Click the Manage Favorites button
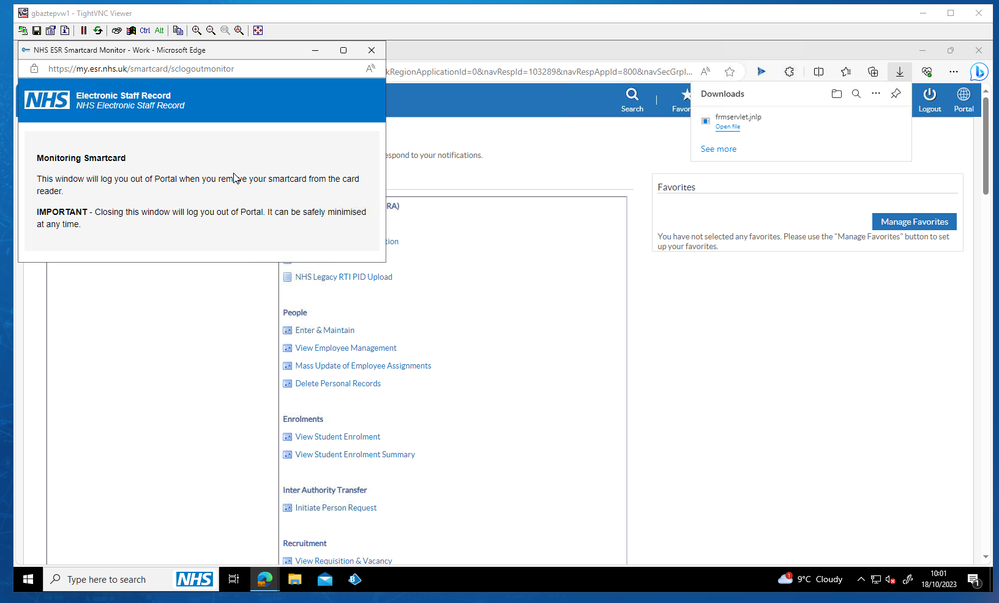The width and height of the screenshot is (999, 603). click(914, 222)
